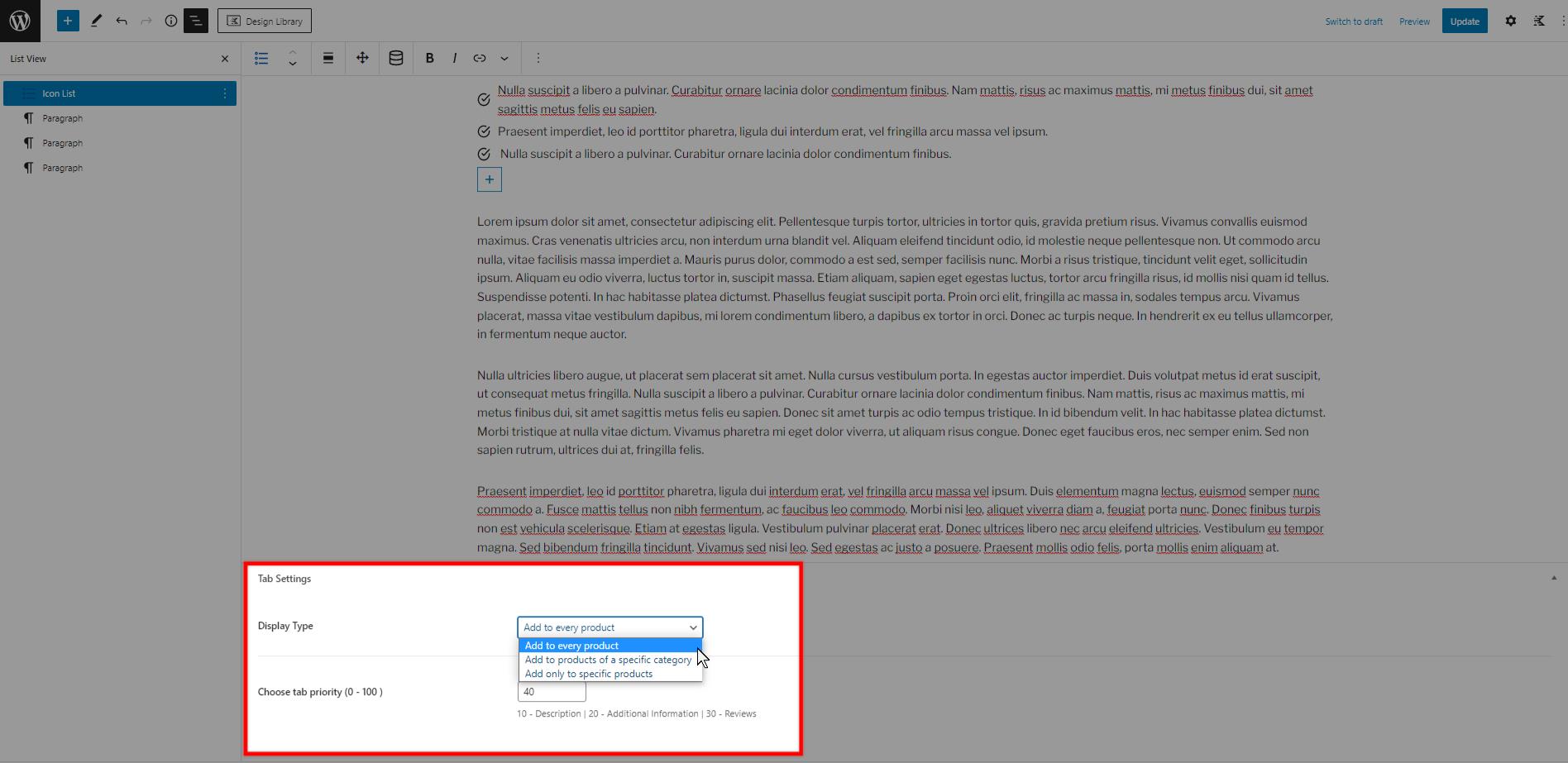Image resolution: width=1568 pixels, height=763 pixels.
Task: Click the Update button
Action: (1464, 21)
